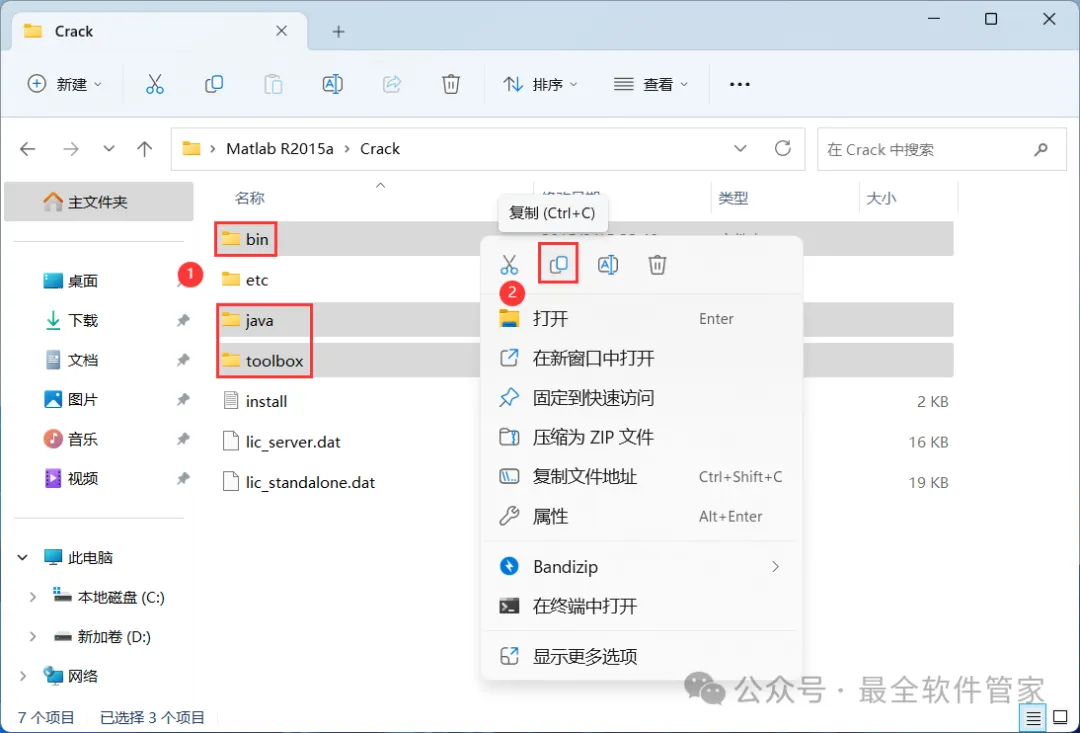
Task: Expand the 本地磁盘 (C:) node
Action: [x=32, y=597]
